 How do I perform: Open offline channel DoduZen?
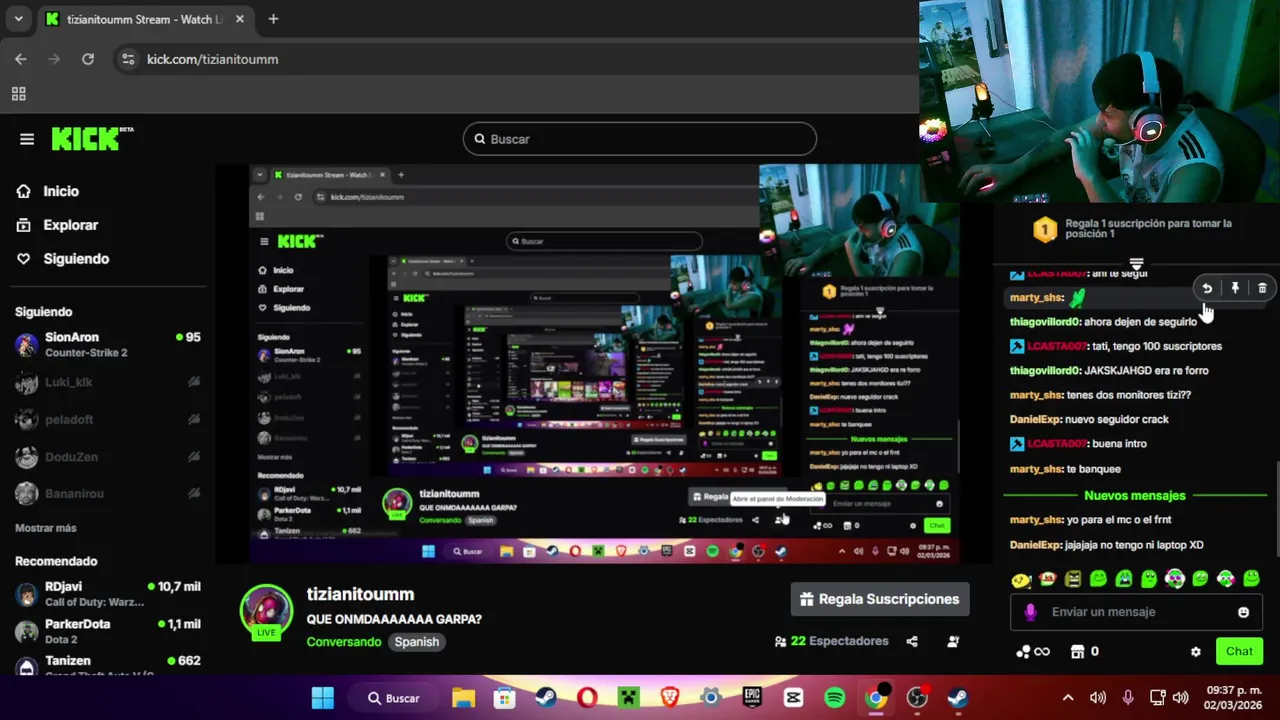(108, 457)
